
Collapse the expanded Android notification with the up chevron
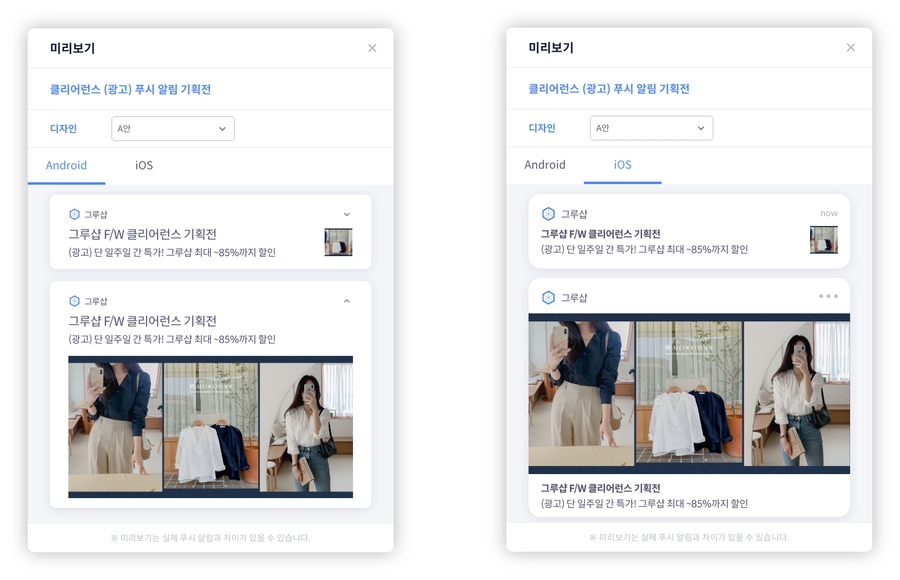(x=347, y=301)
